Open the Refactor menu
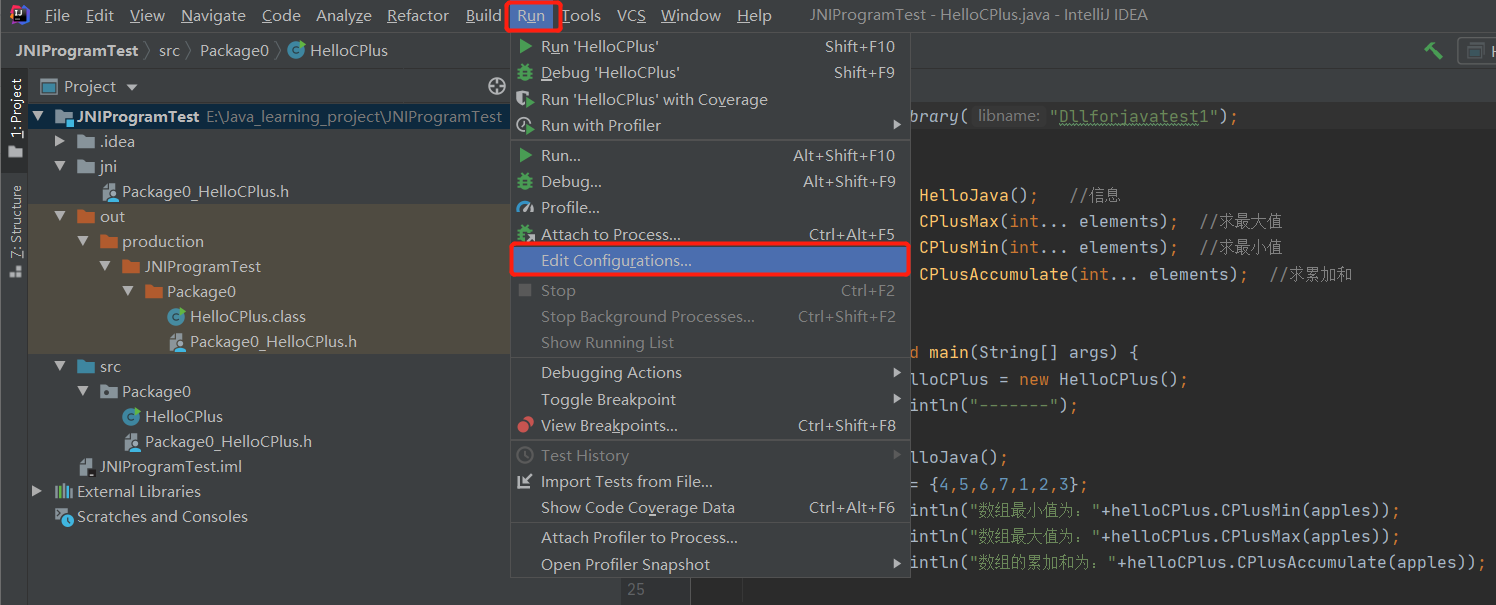This screenshot has width=1496, height=605. click(418, 15)
